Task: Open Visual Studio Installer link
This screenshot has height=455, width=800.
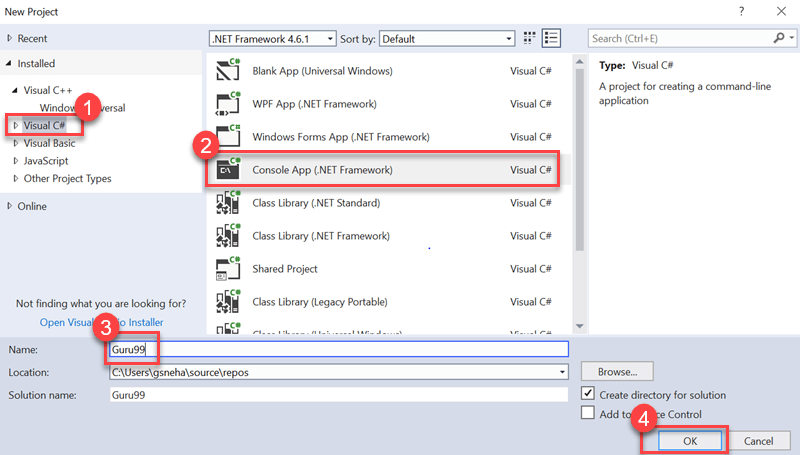Action: click(101, 322)
